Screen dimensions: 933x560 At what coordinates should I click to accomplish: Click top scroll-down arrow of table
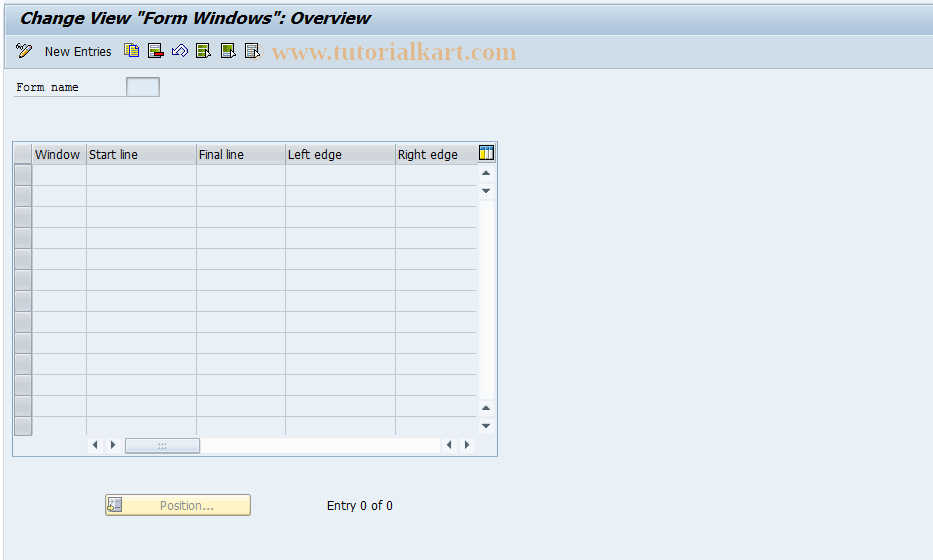point(486,191)
